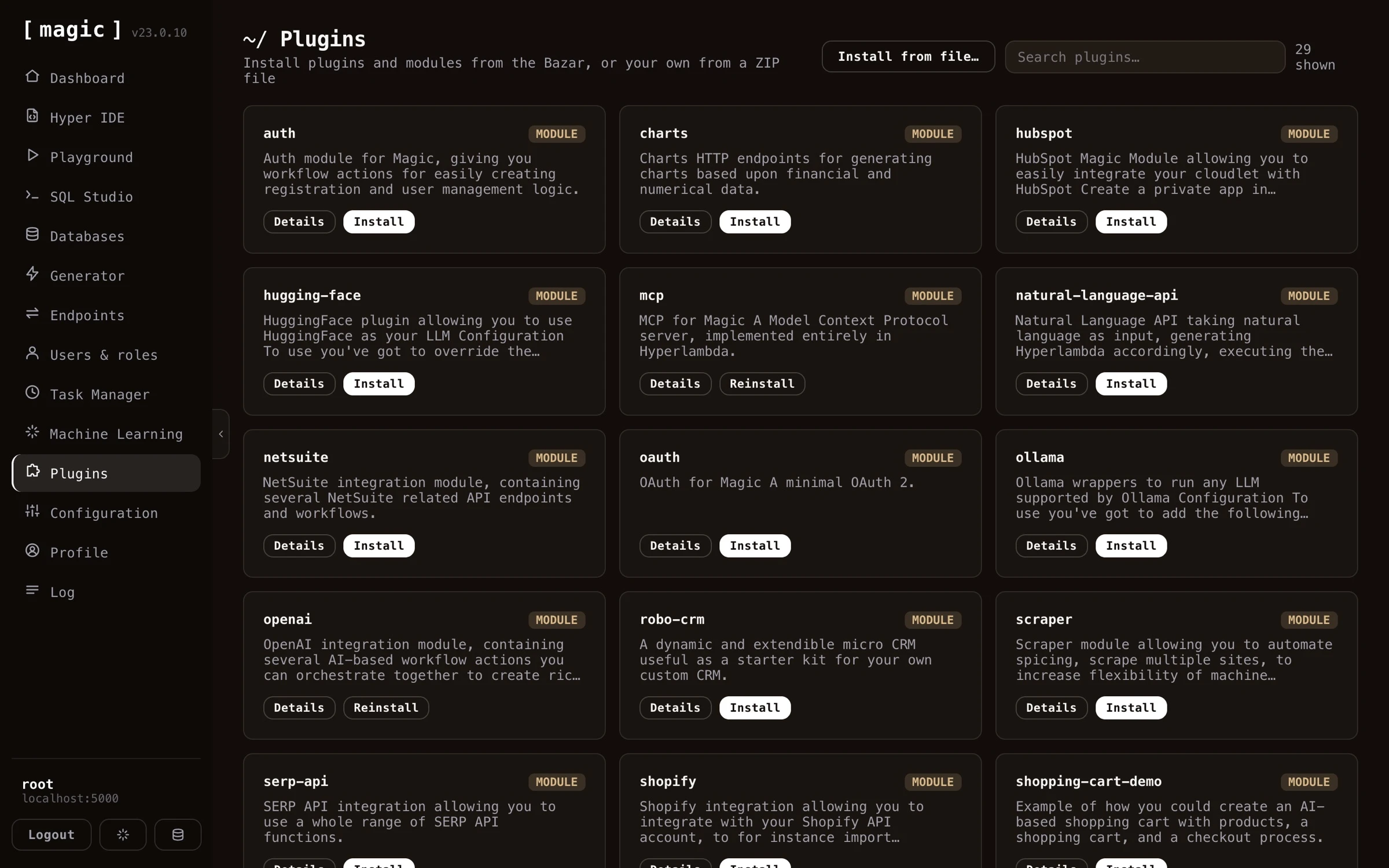The width and height of the screenshot is (1389, 868).
Task: Show Details for ollama
Action: (x=1052, y=546)
